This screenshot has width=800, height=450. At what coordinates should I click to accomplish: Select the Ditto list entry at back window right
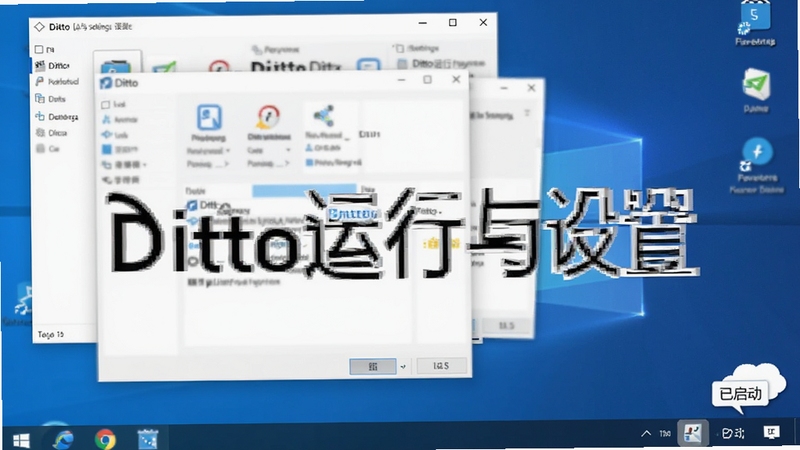coord(441,64)
